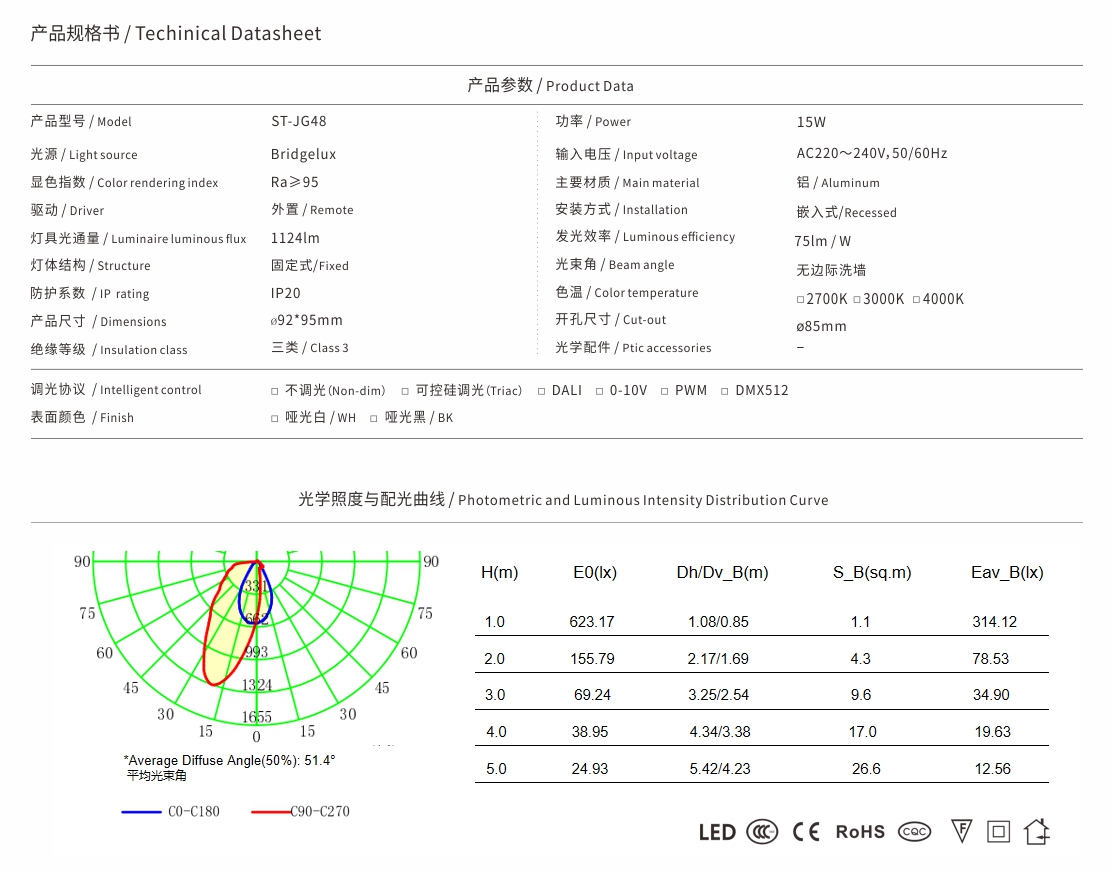Click the Class 3 insulation value
The width and height of the screenshot is (1114, 872).
(310, 348)
